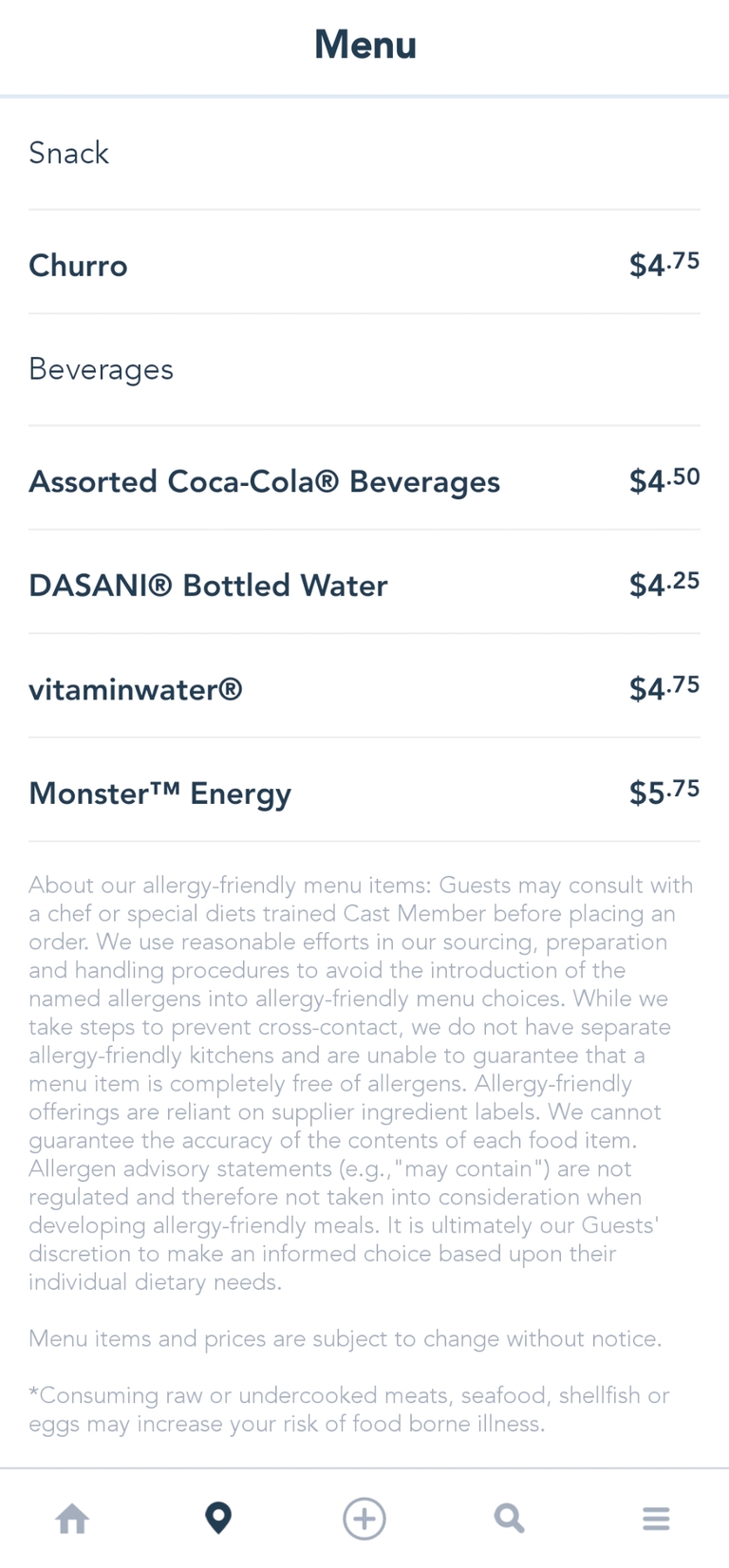Tap the prices subject to change notice

coord(345,1339)
